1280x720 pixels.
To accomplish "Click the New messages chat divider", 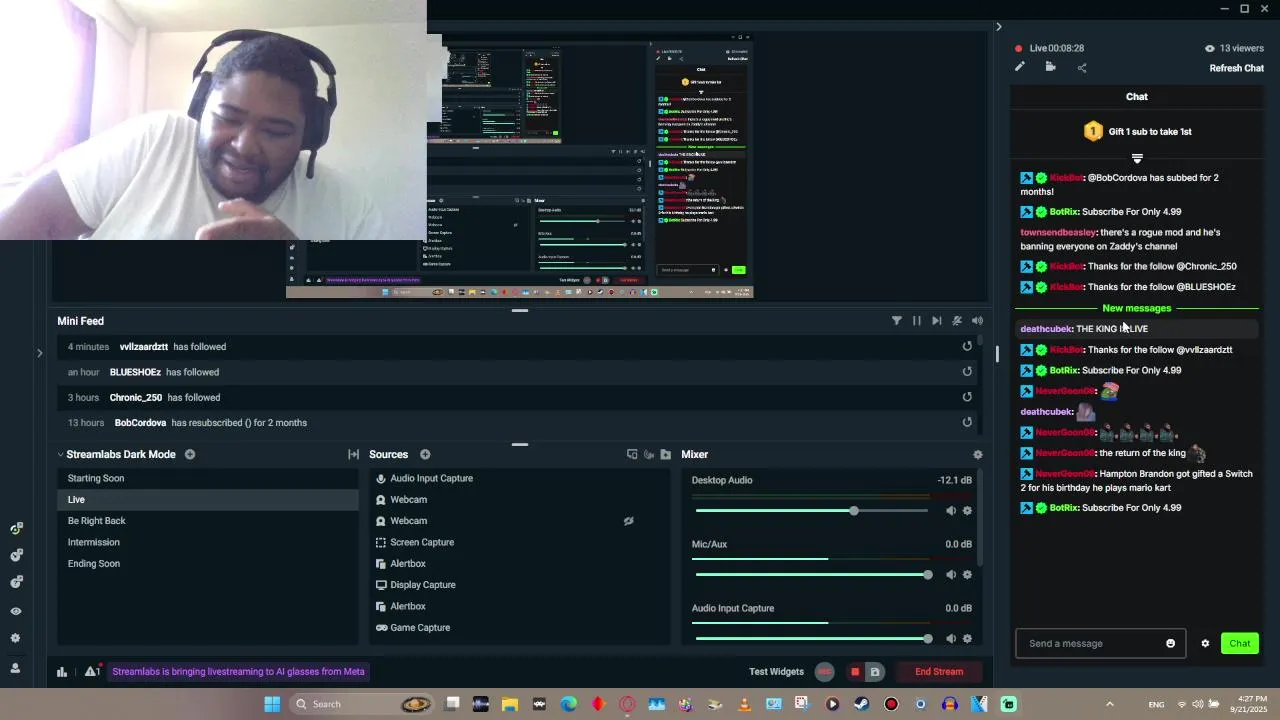I will tap(1136, 308).
